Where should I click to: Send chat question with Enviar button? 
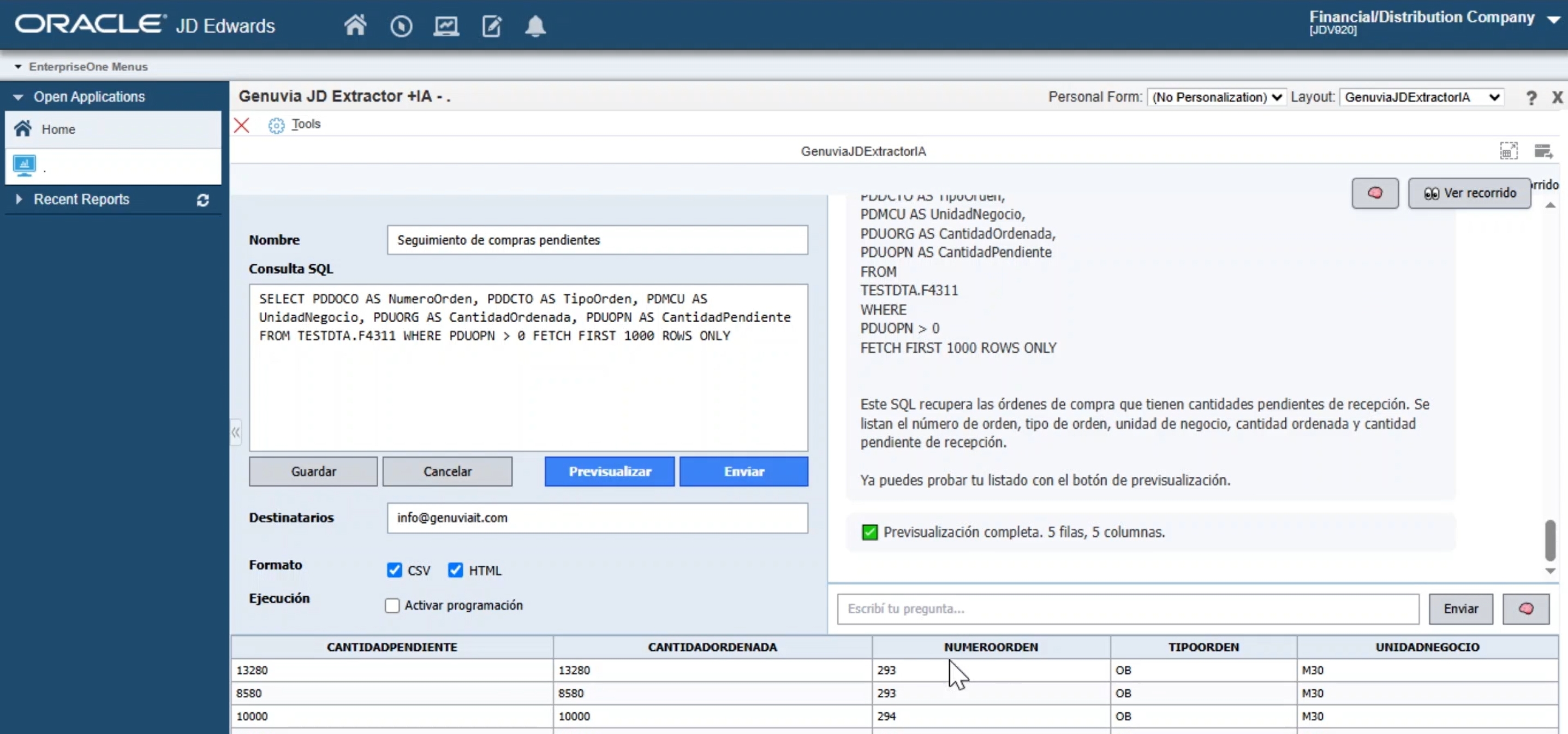(x=1461, y=608)
